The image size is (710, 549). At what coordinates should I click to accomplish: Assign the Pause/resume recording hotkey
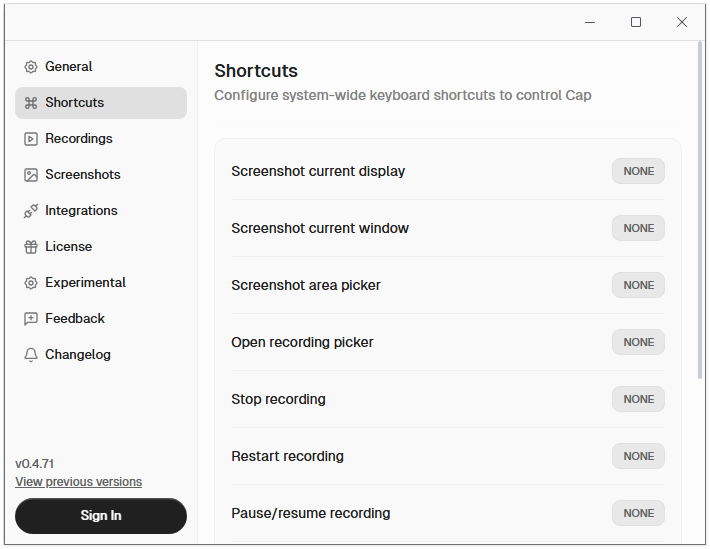(x=638, y=513)
